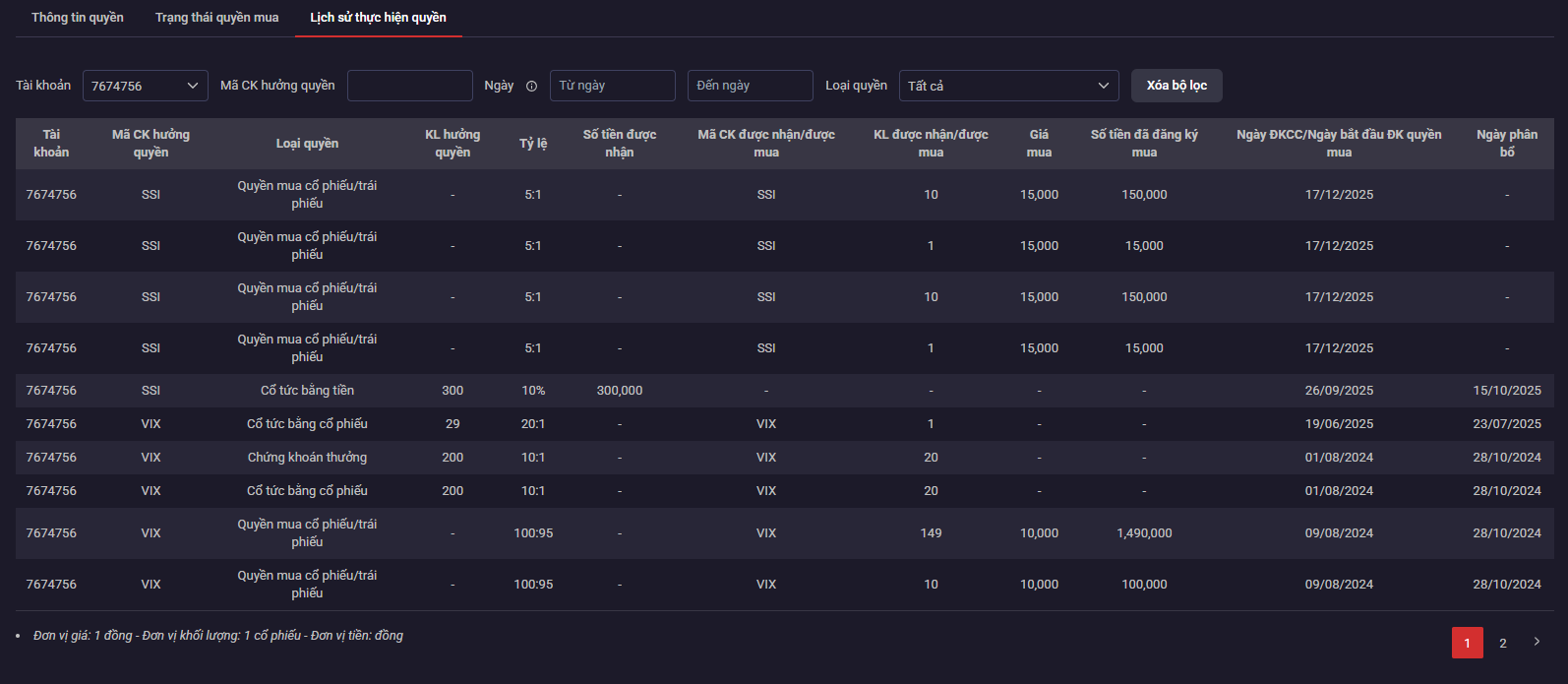1568x684 pixels.
Task: Click the 19/06/2025 date cell
Action: pyautogui.click(x=1339, y=424)
